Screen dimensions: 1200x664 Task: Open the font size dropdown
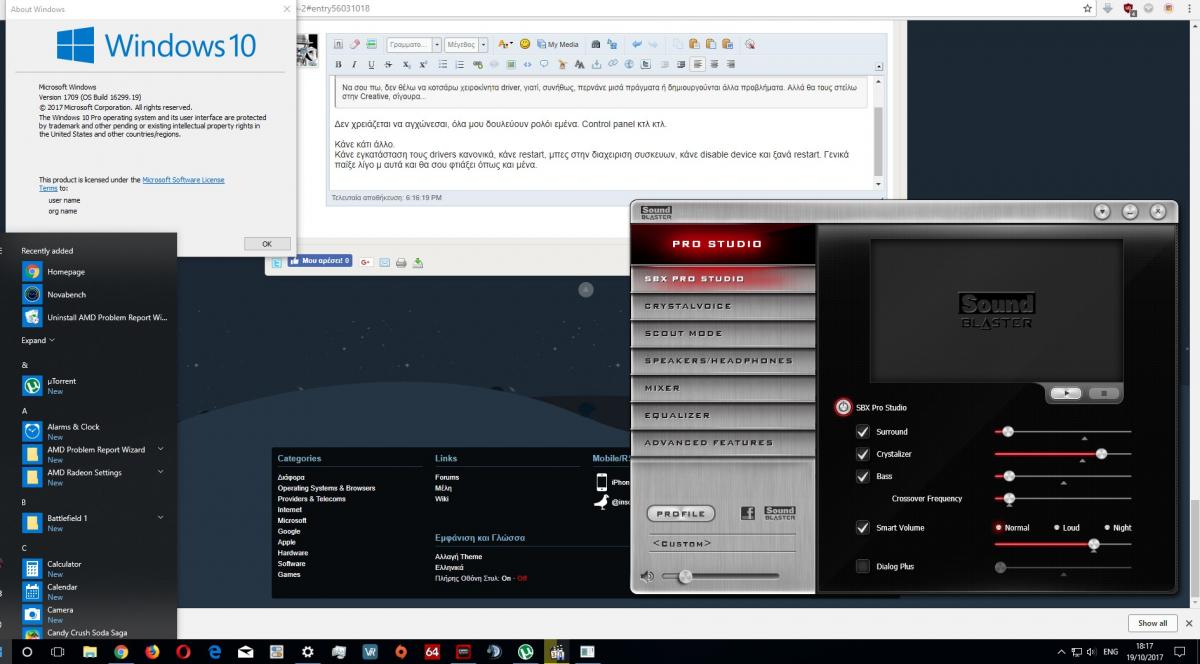466,44
